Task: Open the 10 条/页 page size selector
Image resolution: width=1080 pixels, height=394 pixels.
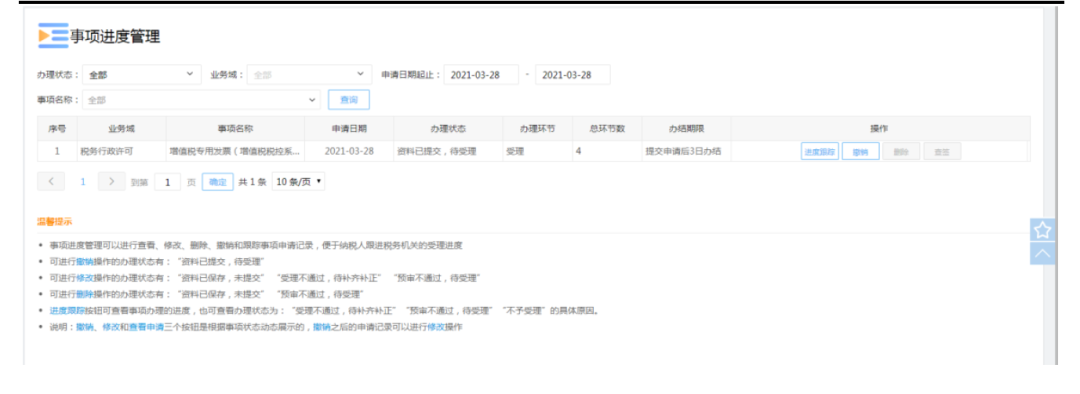Action: tap(299, 182)
